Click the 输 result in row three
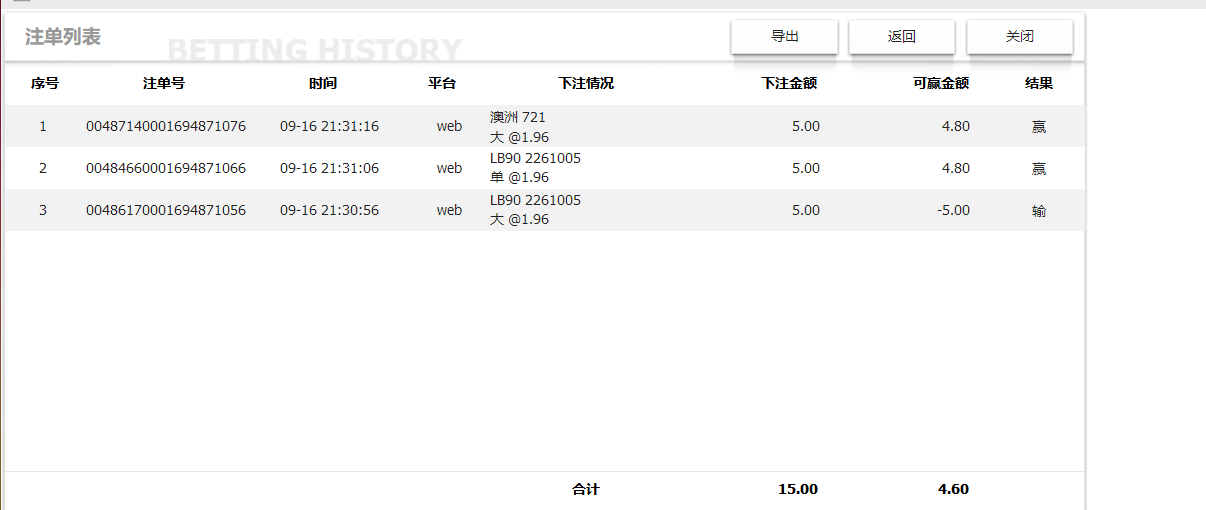 [x=1039, y=211]
